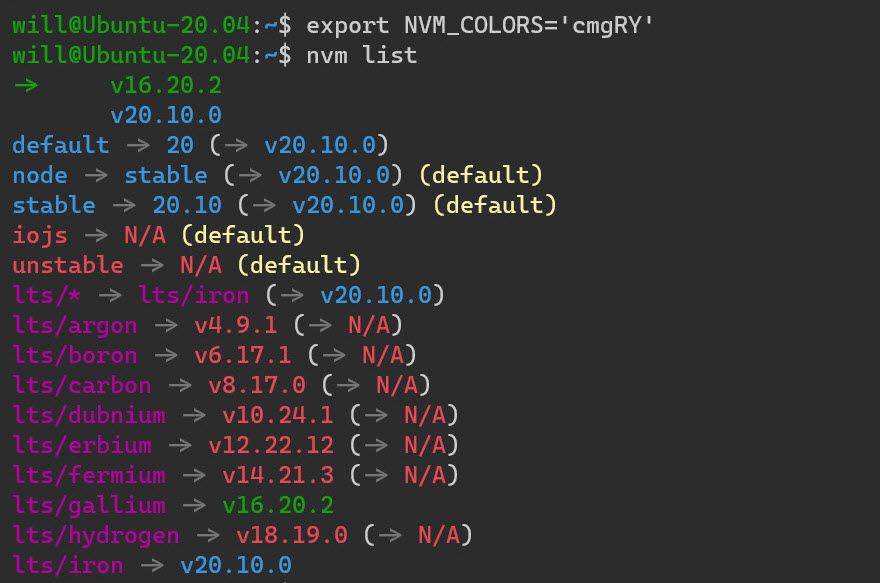Click the command text "export NVM_COLORS='cmgRY'"
The height and width of the screenshot is (583, 880).
tap(480, 26)
